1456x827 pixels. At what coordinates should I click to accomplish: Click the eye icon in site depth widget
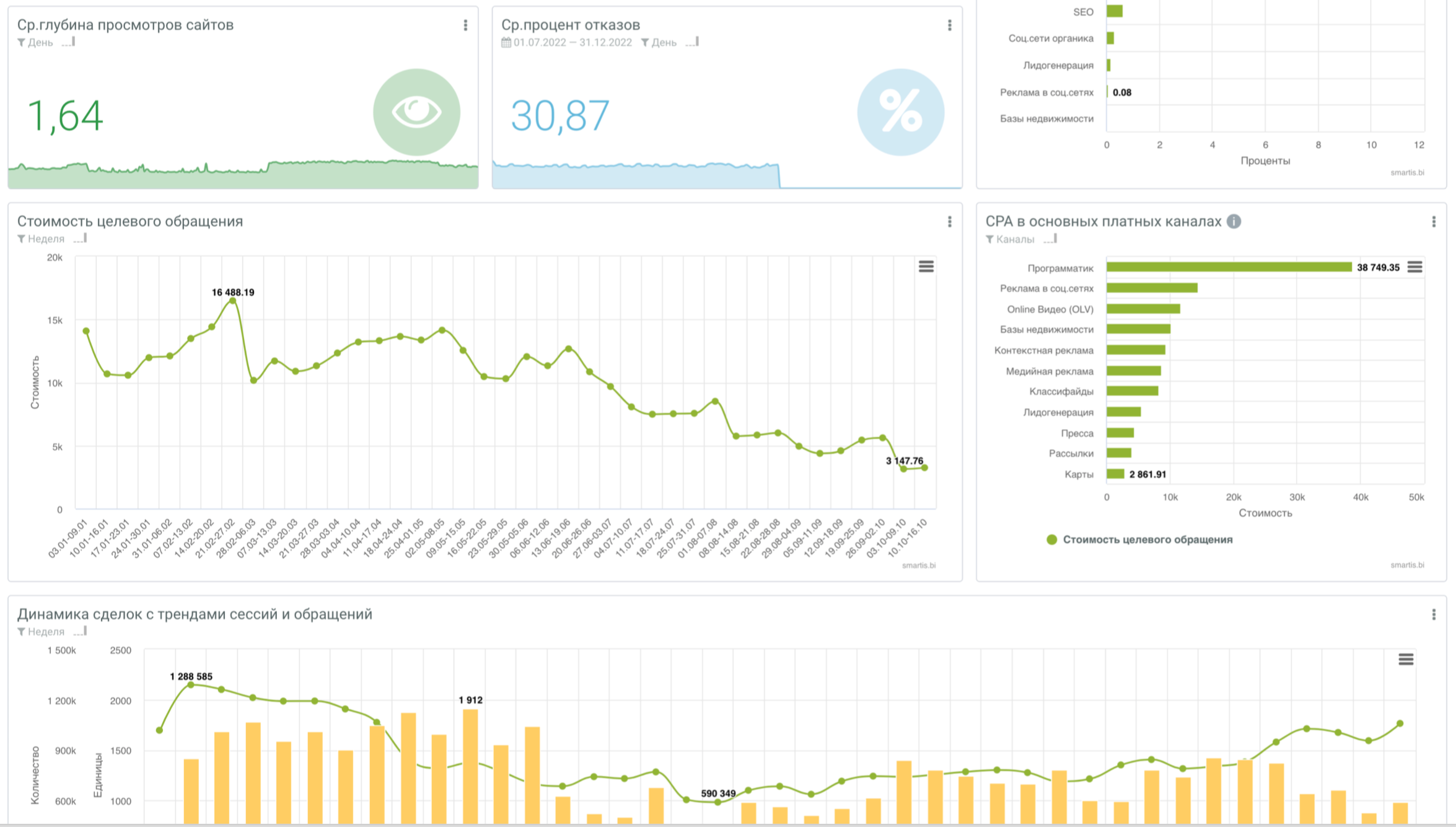pos(416,112)
